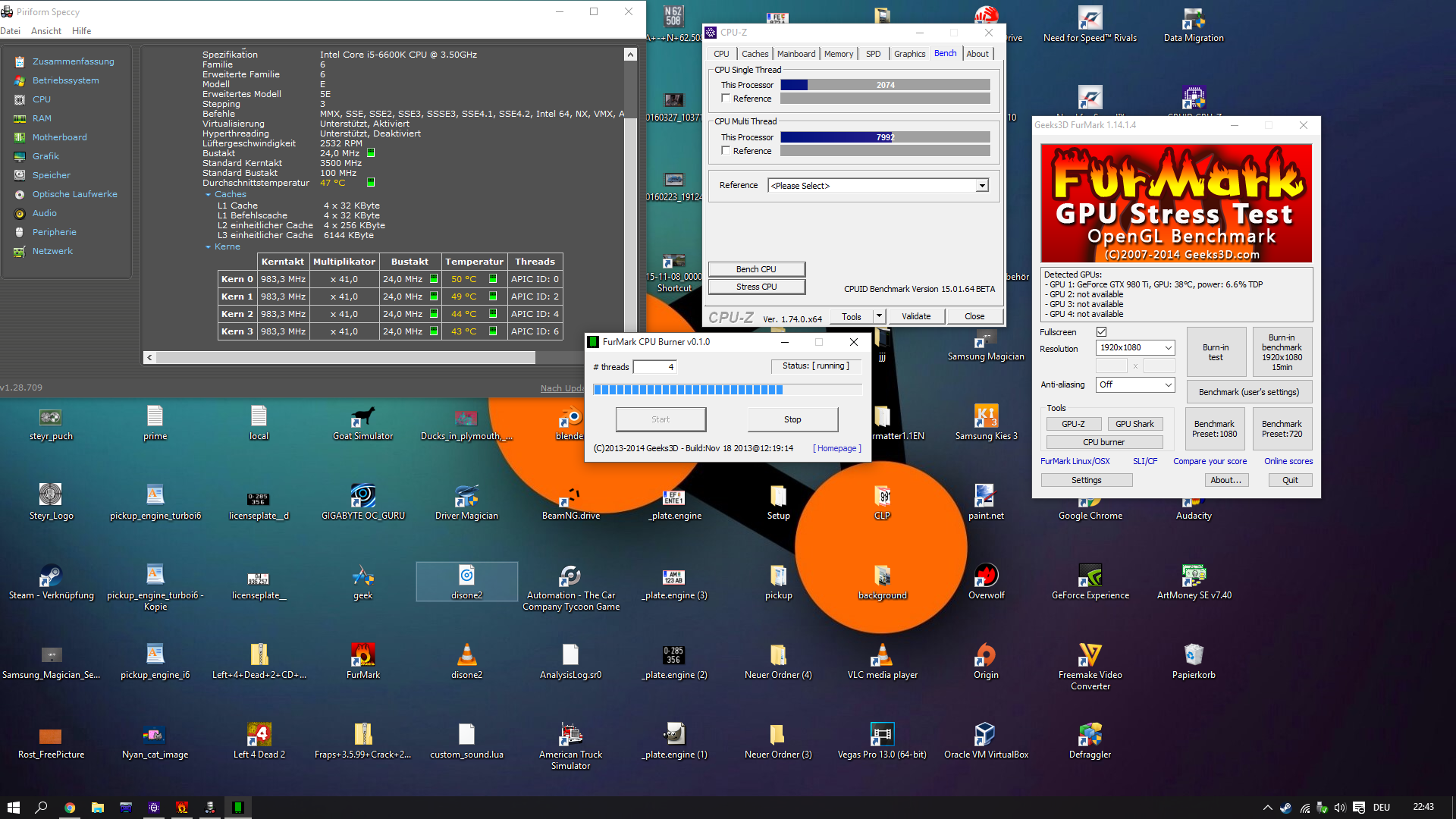Image resolution: width=1456 pixels, height=819 pixels.
Task: Collapse the Kerne tree section in Speccy
Action: pos(209,247)
